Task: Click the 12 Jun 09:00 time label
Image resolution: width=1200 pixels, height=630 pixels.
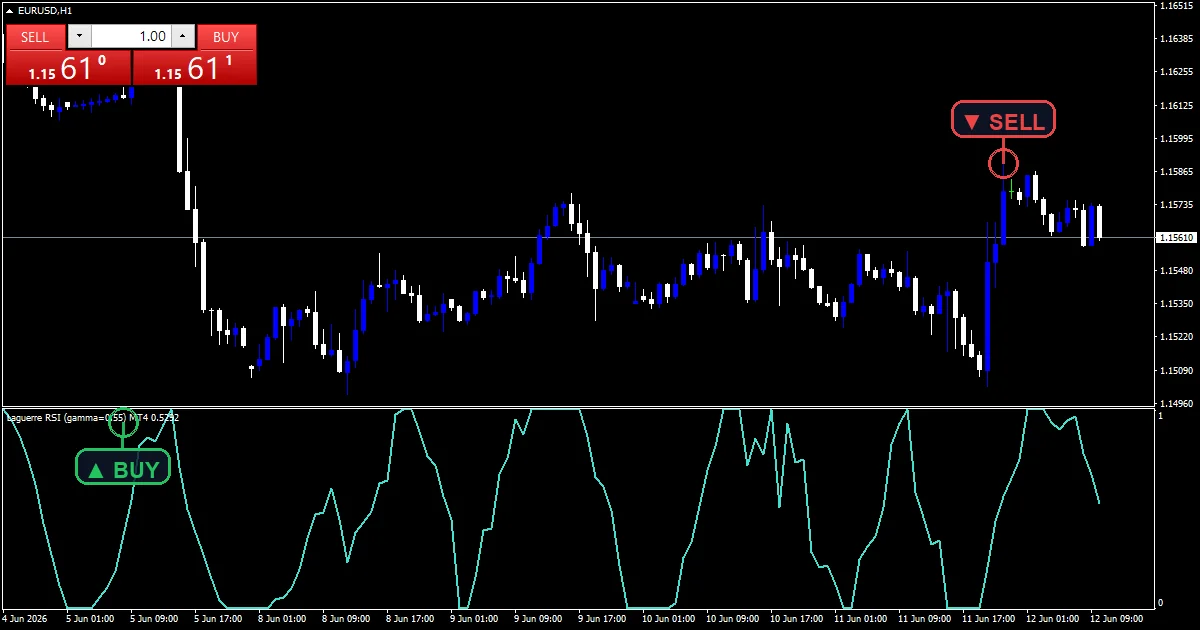Action: pyautogui.click(x=1117, y=618)
